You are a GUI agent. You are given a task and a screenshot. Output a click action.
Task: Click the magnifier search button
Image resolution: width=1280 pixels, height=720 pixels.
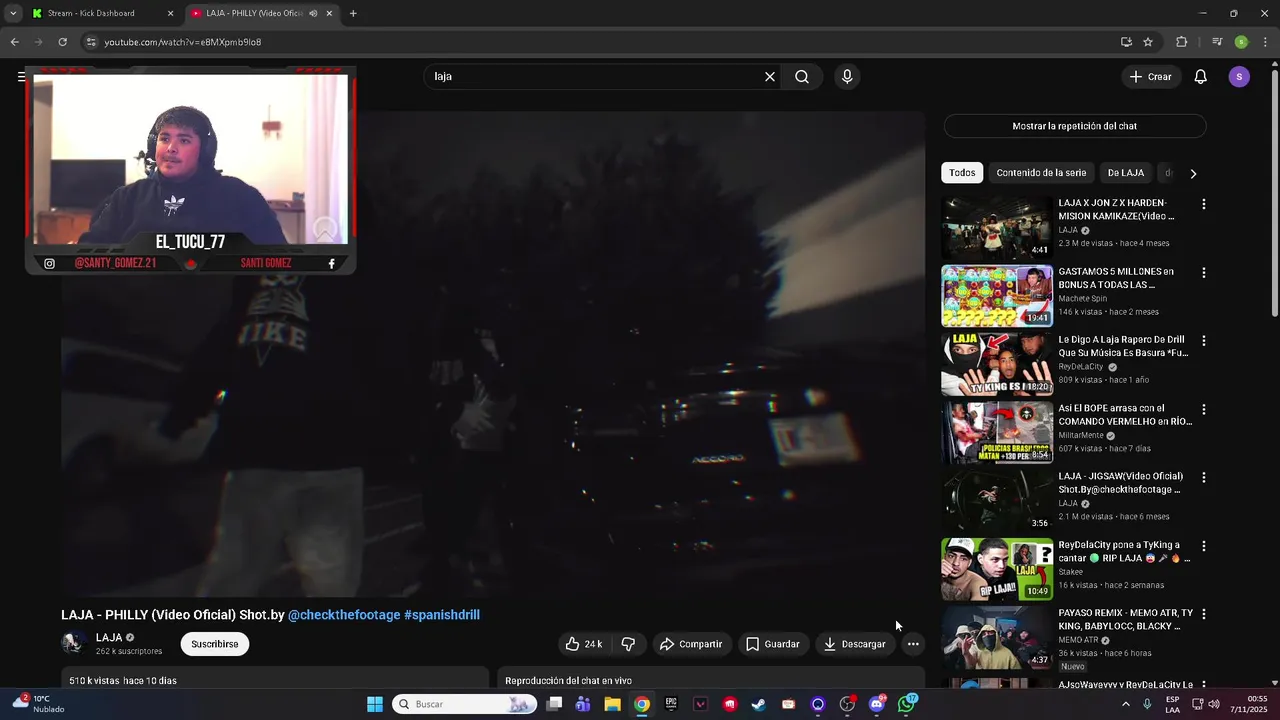pos(802,77)
